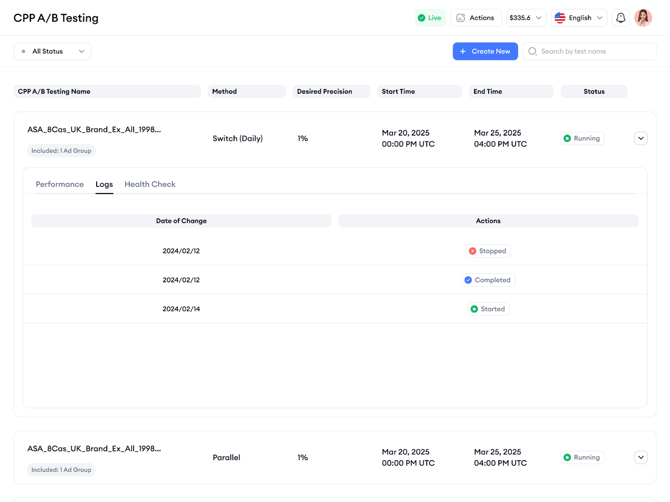This screenshot has height=502, width=670.
Task: Select the Logs tab
Action: [x=104, y=184]
